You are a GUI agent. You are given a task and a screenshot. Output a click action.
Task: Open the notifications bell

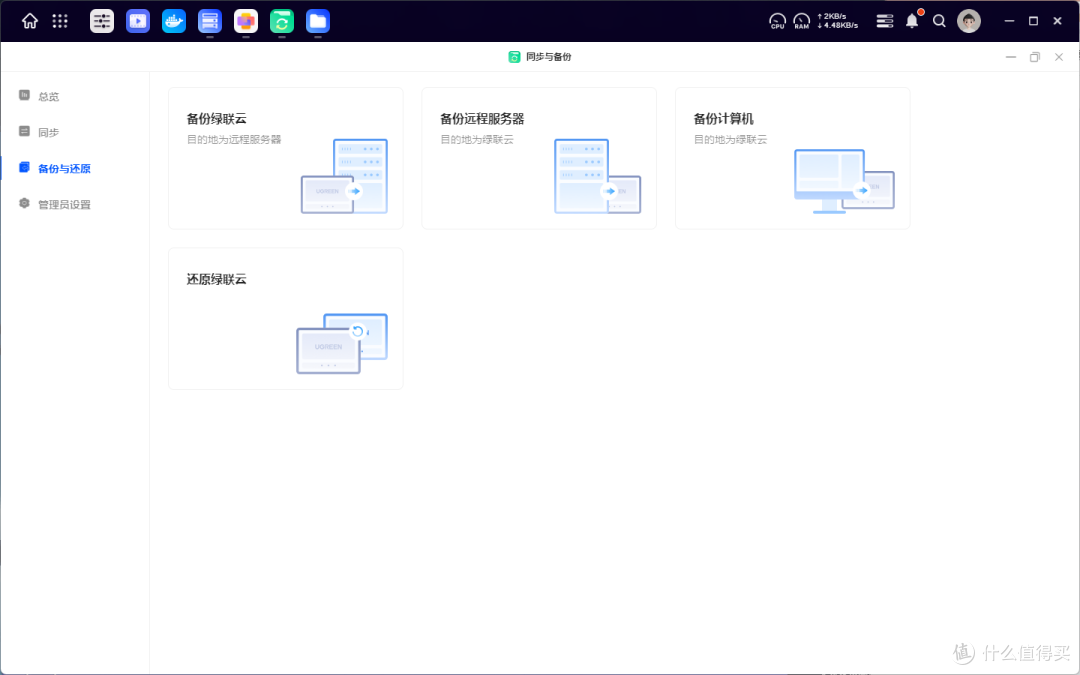click(x=912, y=21)
